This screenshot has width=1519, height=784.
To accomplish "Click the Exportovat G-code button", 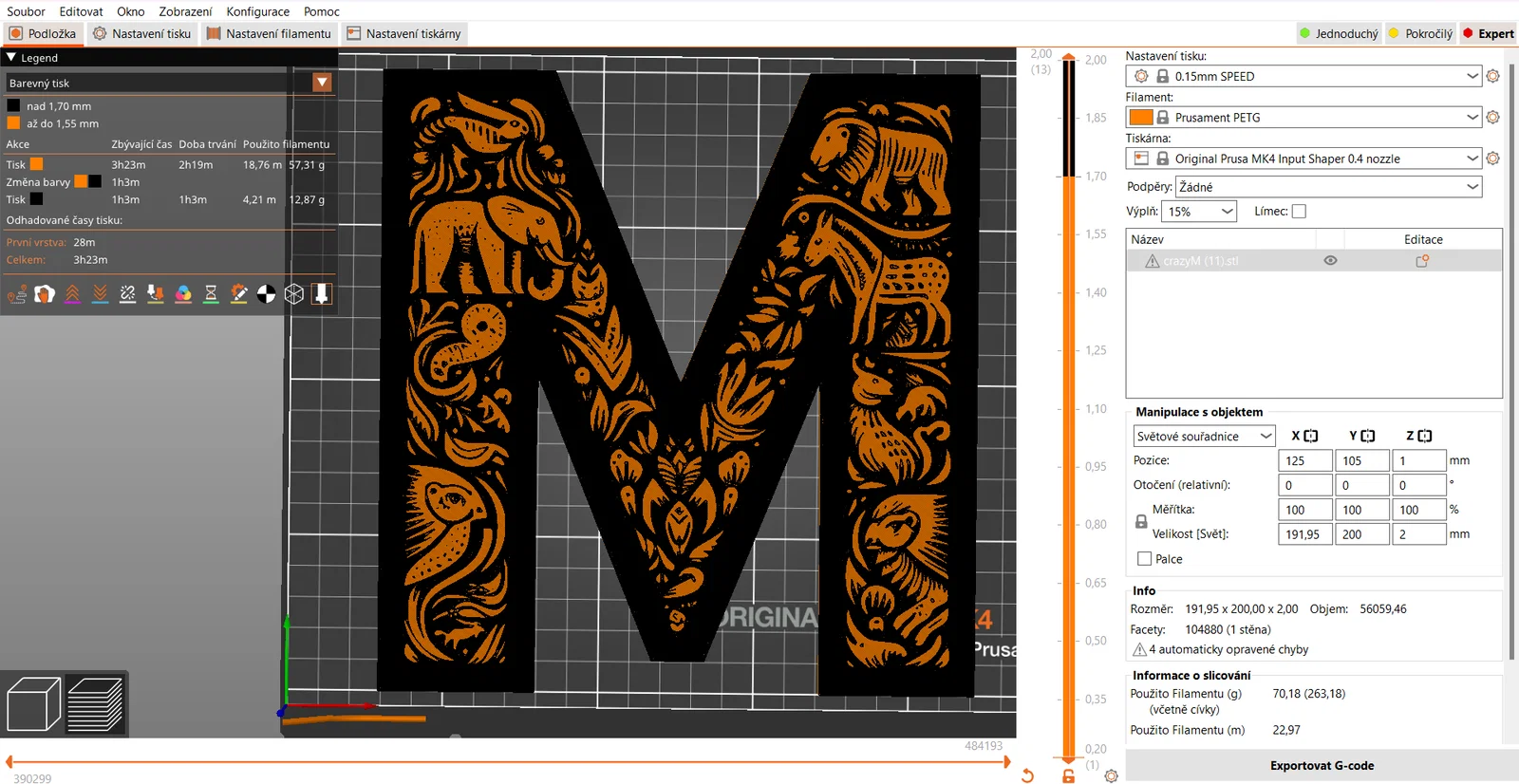I will point(1322,765).
